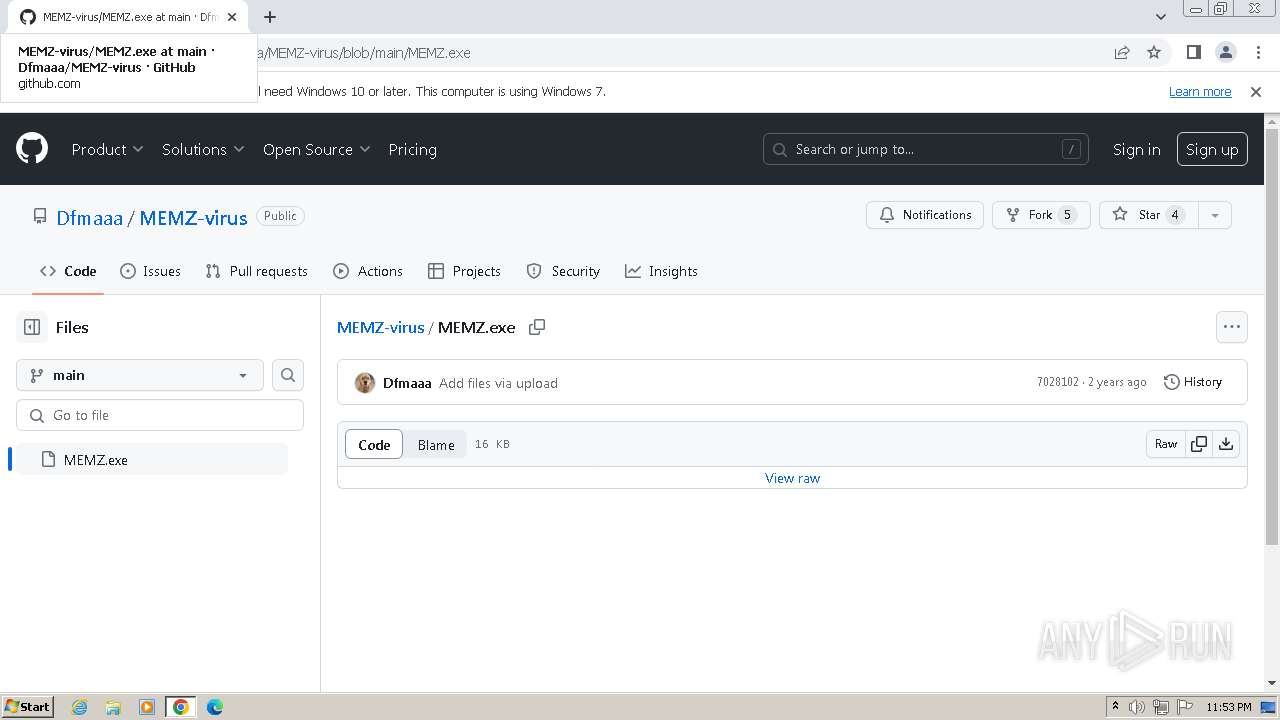Click the View raw link
The width and height of the screenshot is (1280, 720).
tap(792, 478)
